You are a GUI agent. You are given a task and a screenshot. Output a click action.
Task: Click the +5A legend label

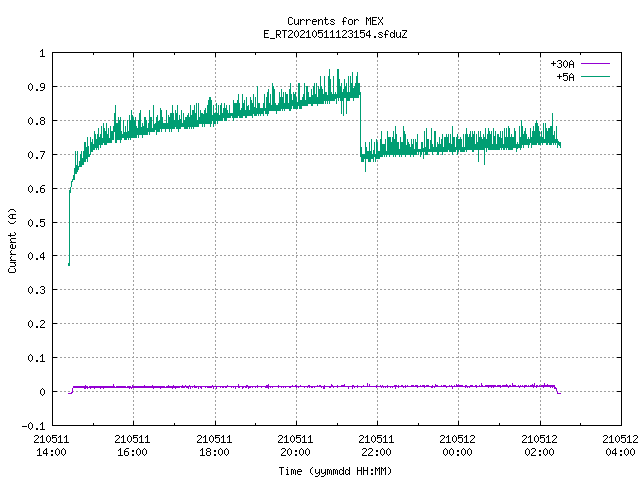[565, 77]
